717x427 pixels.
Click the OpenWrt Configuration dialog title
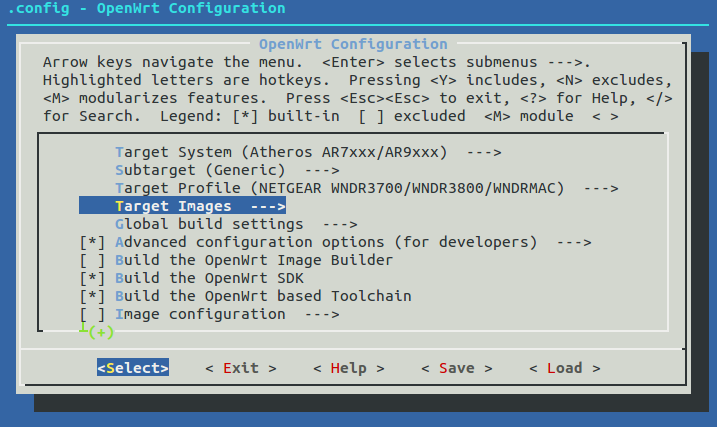tap(353, 44)
